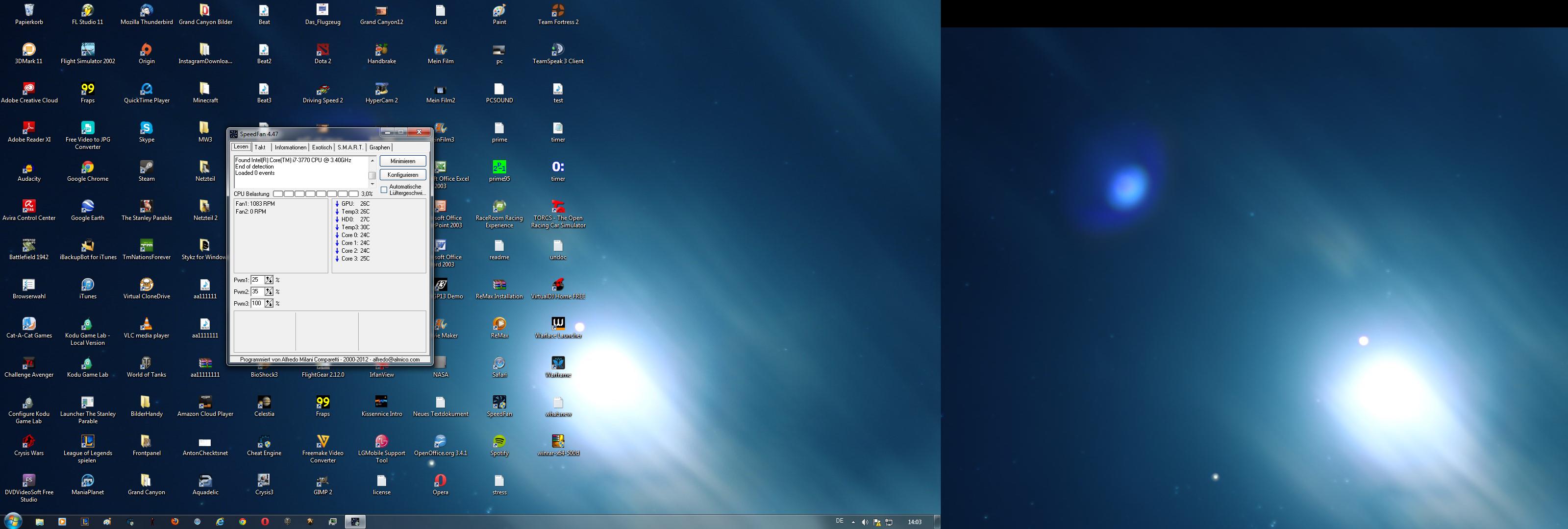Click the Pwm3 value input field
The width and height of the screenshot is (1568, 529).
pos(257,303)
